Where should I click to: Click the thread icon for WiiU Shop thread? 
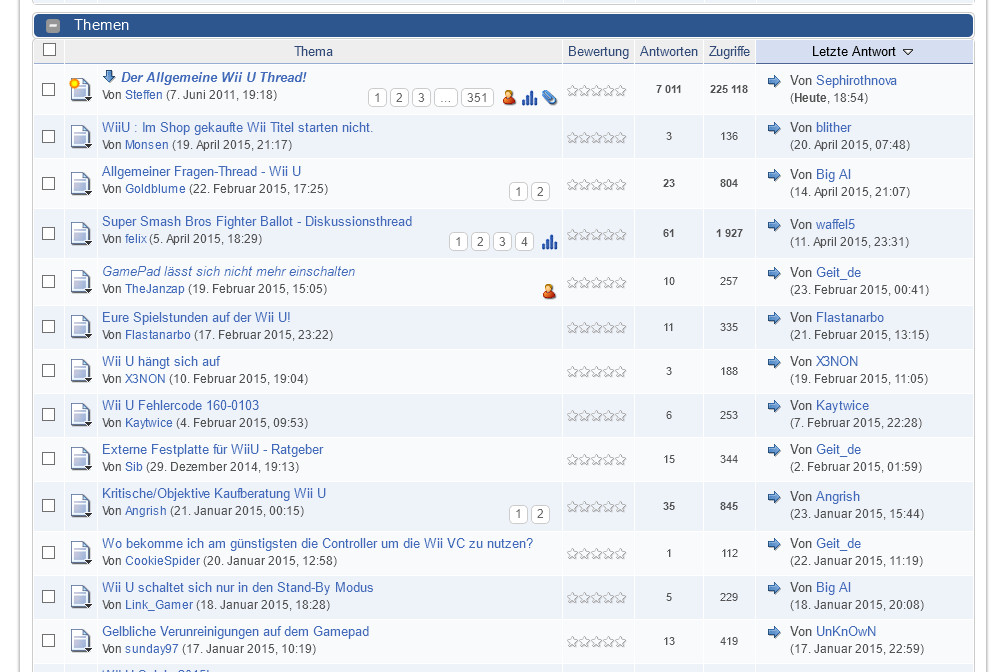coord(81,137)
